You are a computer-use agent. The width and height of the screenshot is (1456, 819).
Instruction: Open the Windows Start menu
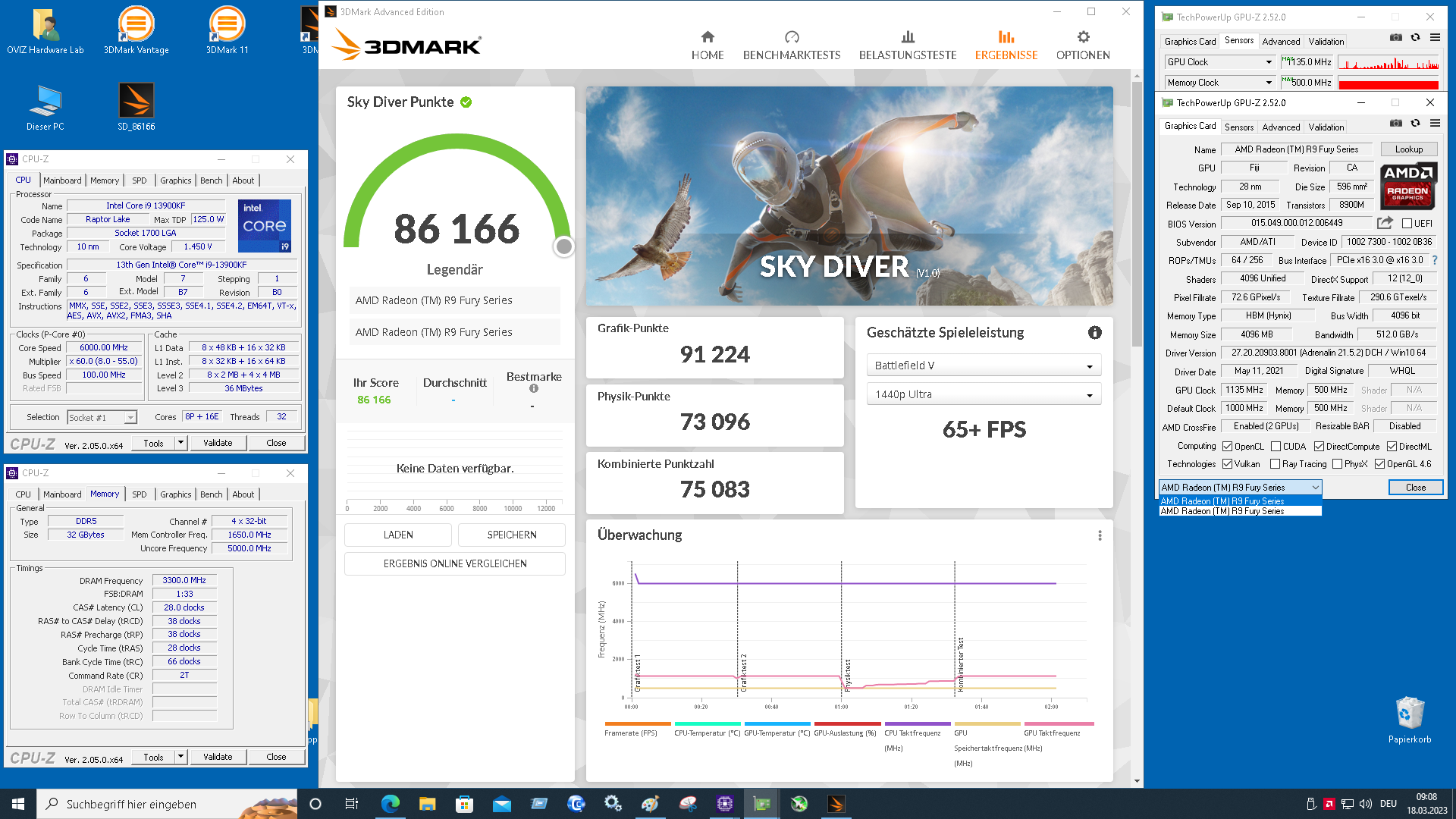18,804
